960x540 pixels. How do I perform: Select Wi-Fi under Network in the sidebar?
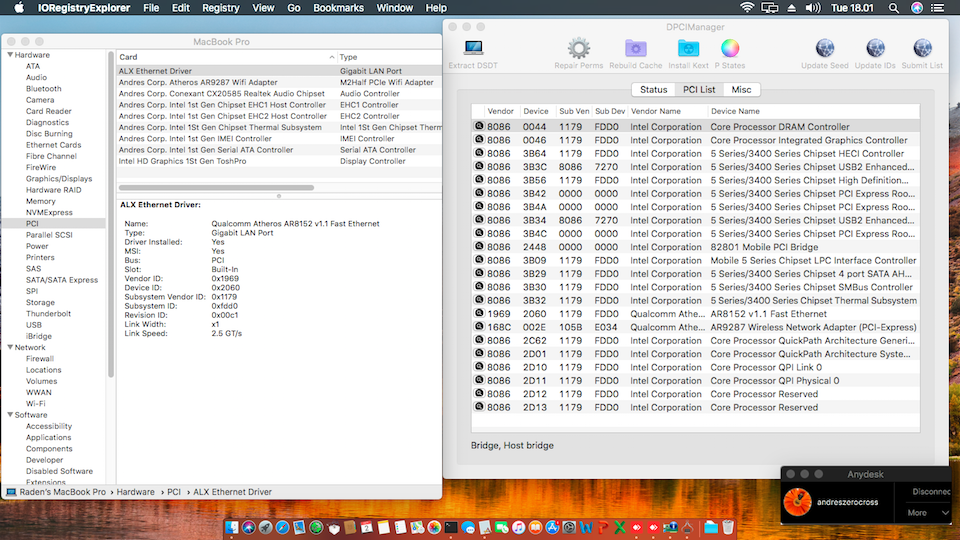(36, 403)
